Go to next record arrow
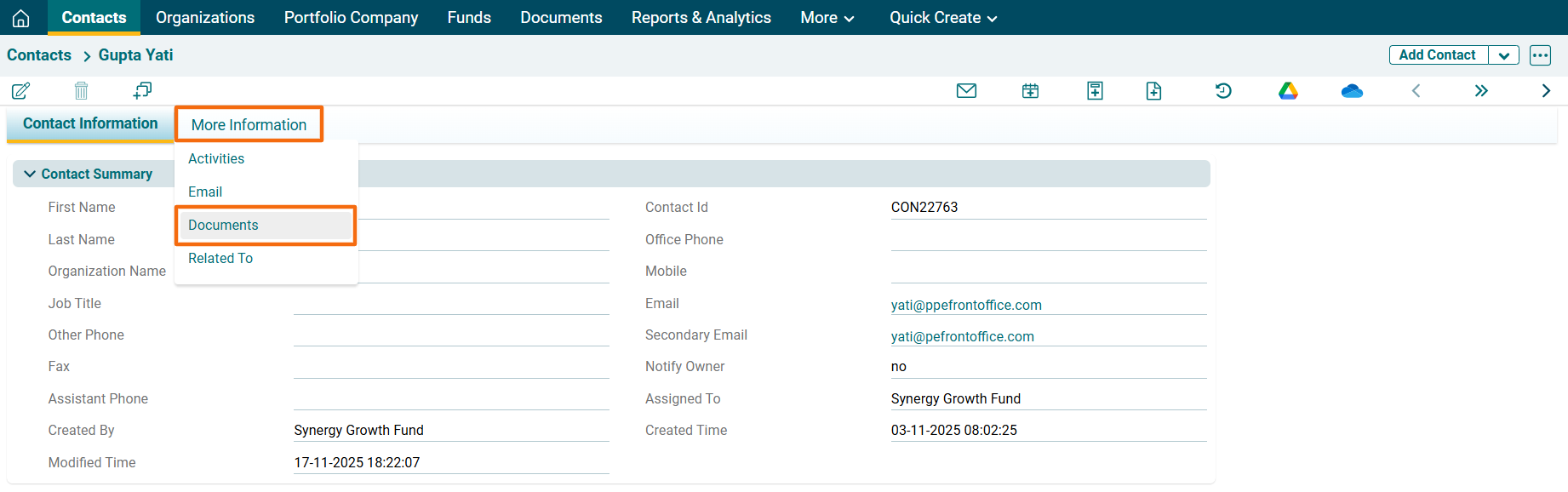This screenshot has width=1568, height=492. [1546, 91]
